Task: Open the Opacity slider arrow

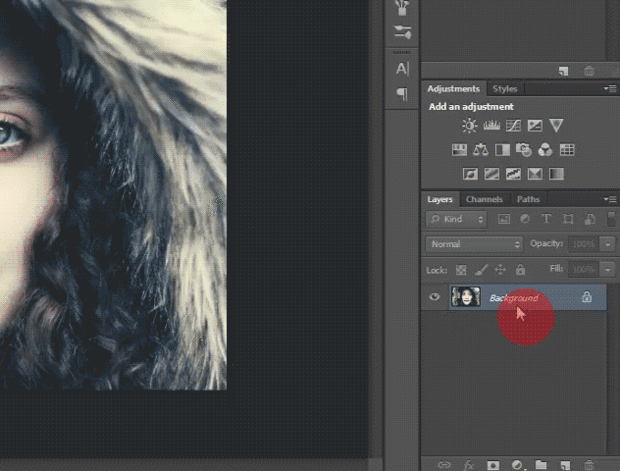Action: tap(608, 244)
